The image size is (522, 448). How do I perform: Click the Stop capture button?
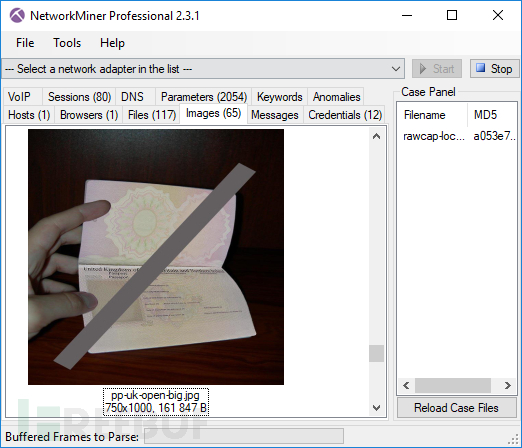[x=494, y=69]
